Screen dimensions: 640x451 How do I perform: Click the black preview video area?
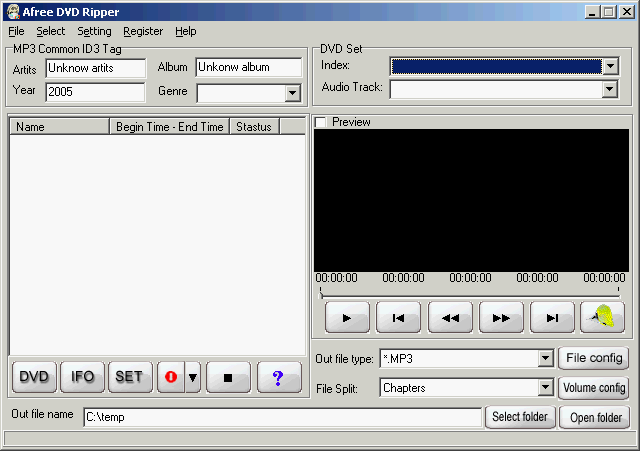click(471, 200)
